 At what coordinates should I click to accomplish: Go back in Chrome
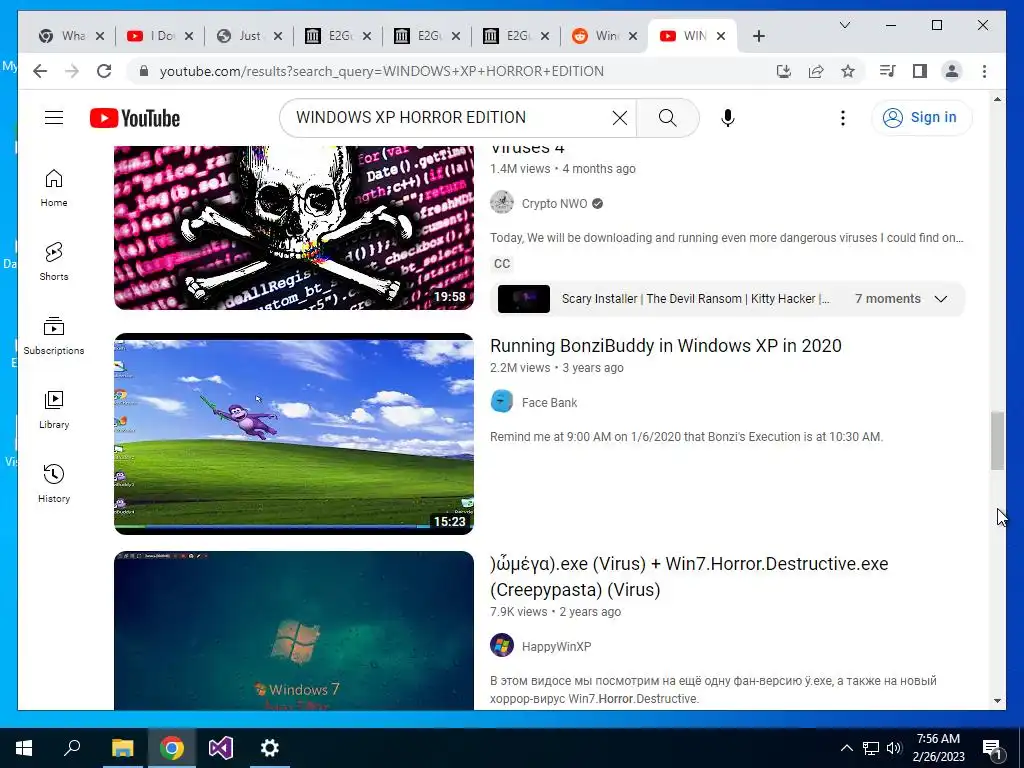(x=40, y=71)
